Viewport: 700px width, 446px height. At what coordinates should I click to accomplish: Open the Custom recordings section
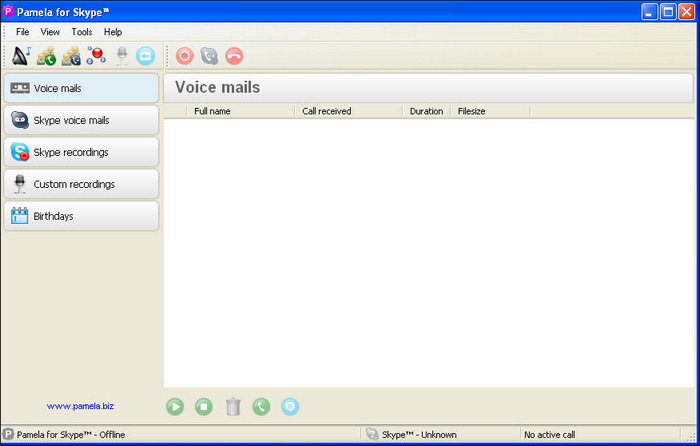click(81, 184)
